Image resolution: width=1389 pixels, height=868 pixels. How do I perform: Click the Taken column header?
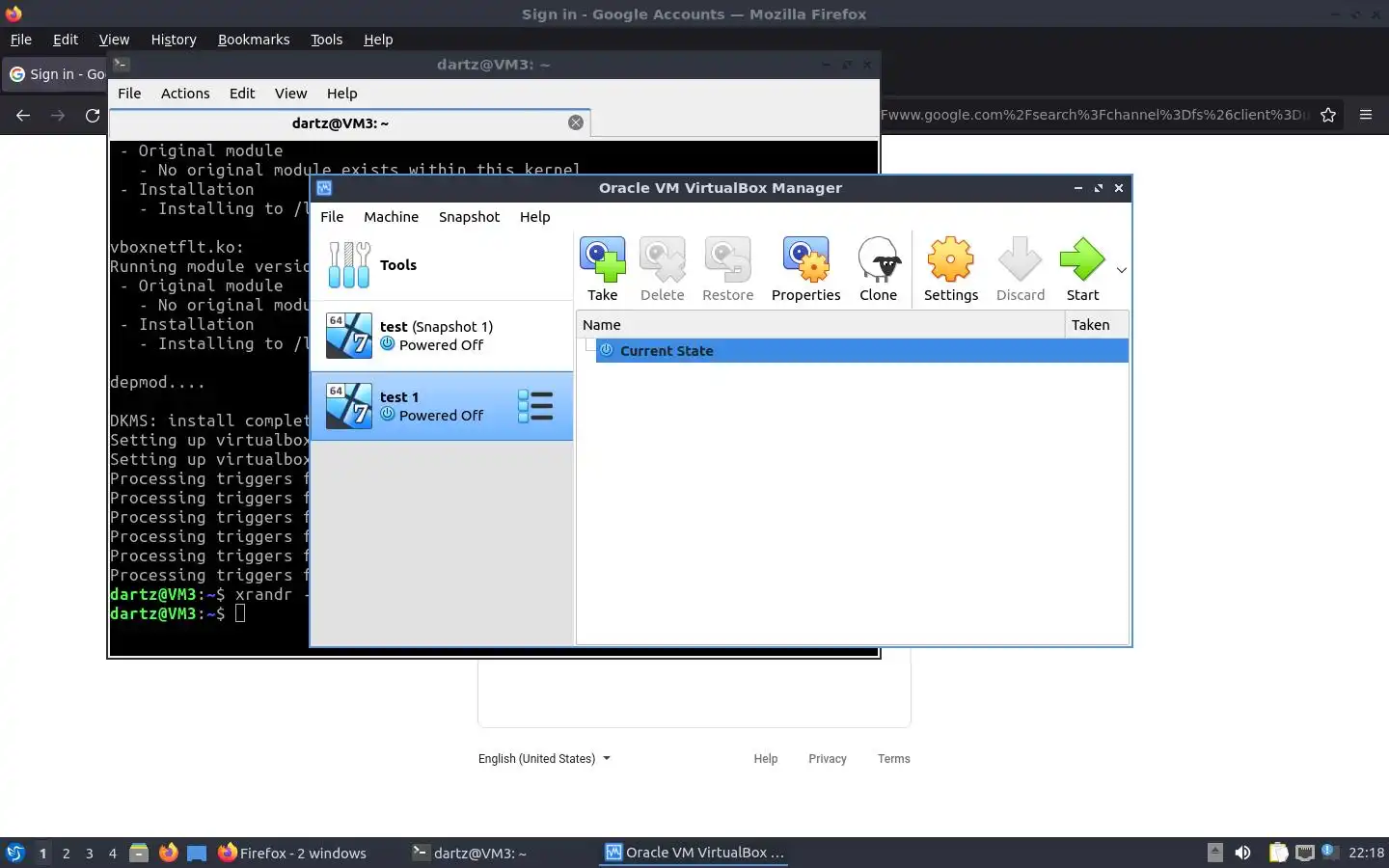pos(1096,325)
